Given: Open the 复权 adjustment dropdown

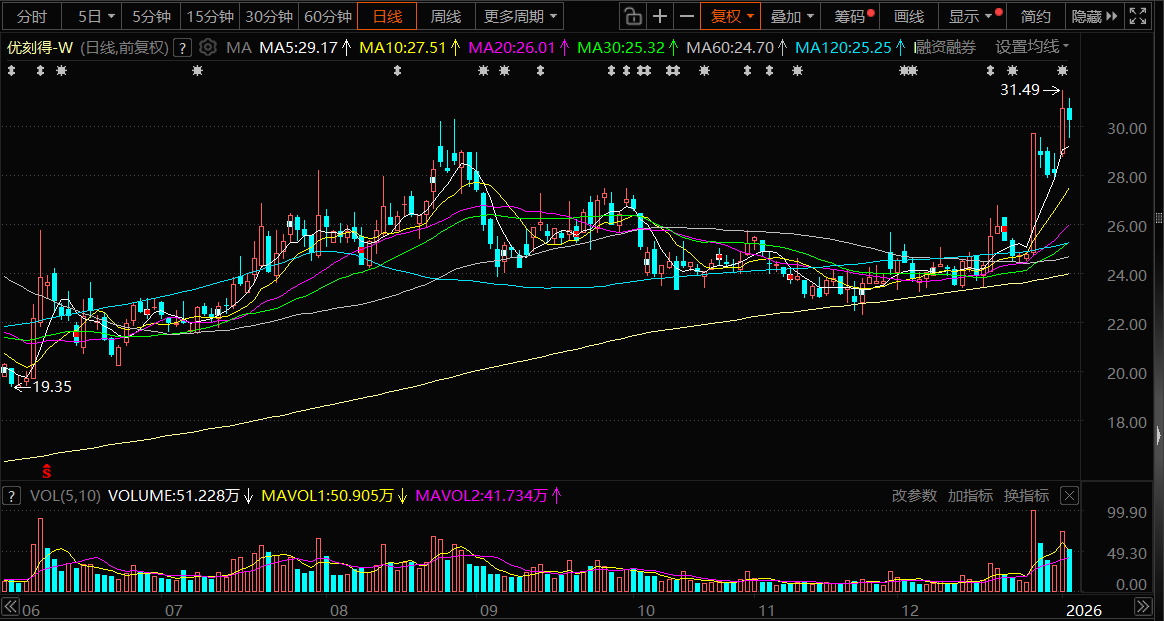Looking at the screenshot, I should point(732,16).
